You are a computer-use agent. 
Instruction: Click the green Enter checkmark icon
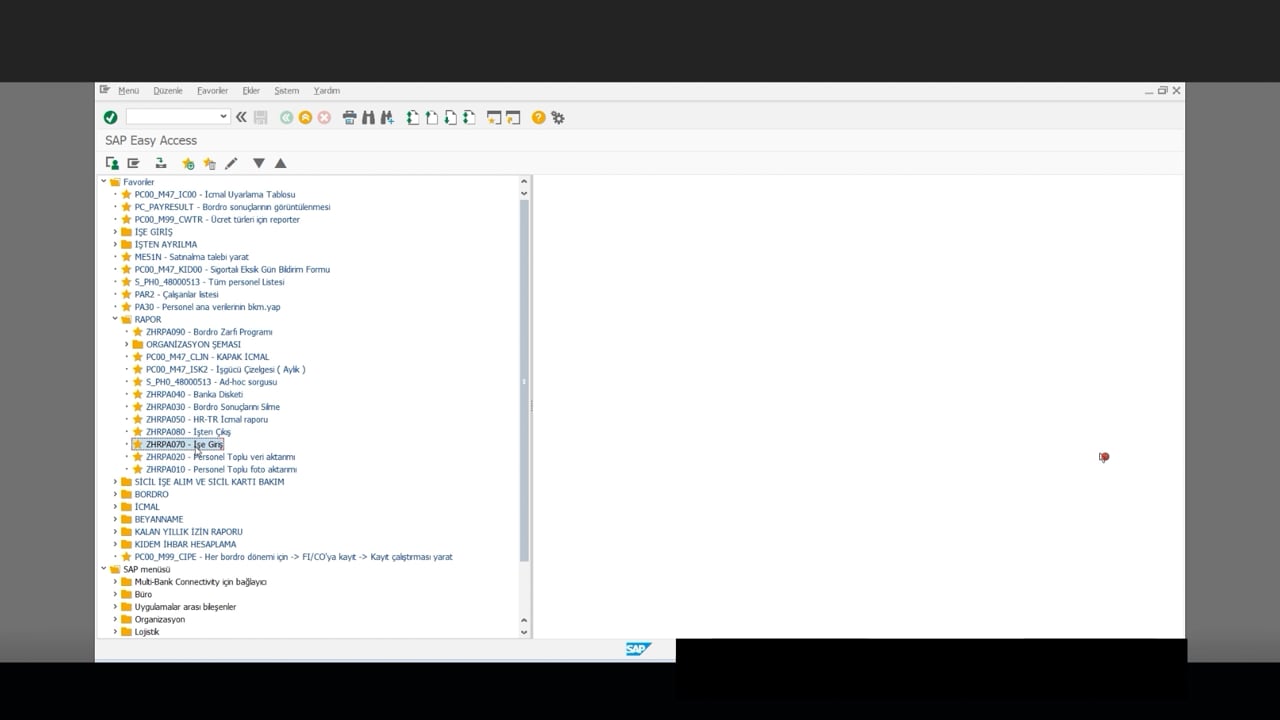click(x=111, y=117)
